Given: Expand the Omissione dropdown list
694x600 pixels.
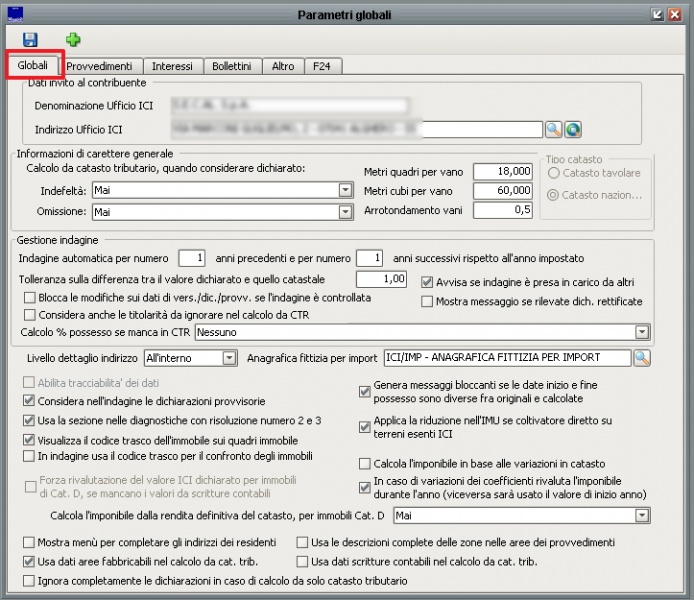Looking at the screenshot, I should pyautogui.click(x=345, y=212).
